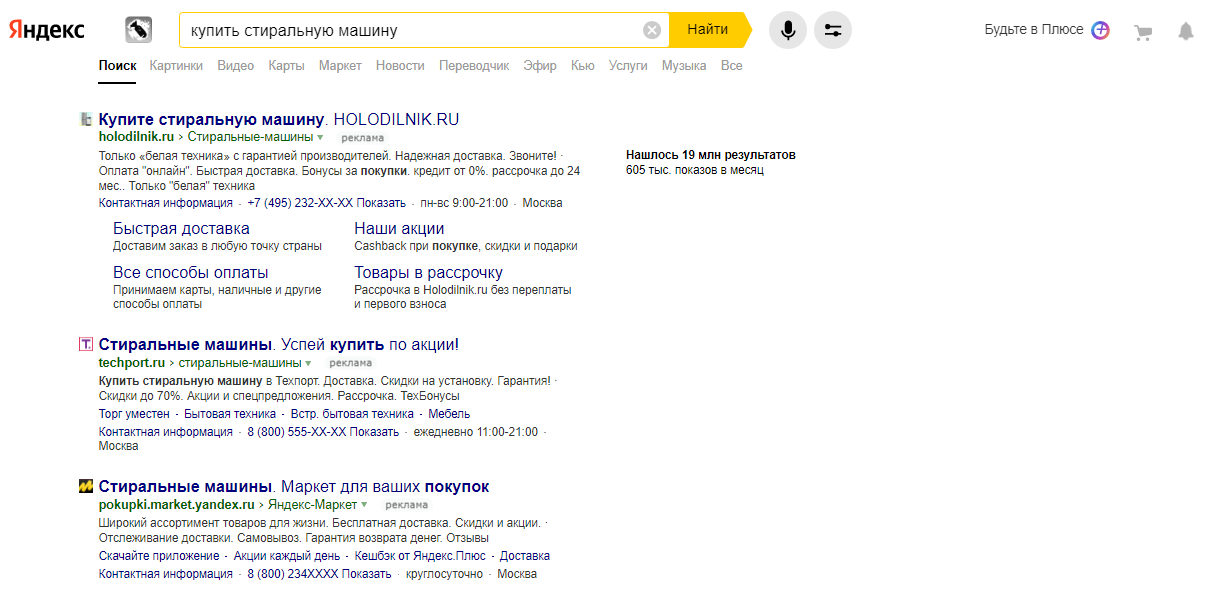Open the Yandex Browser icon beside the logo
Screen dimensions: 1208x601
138,30
